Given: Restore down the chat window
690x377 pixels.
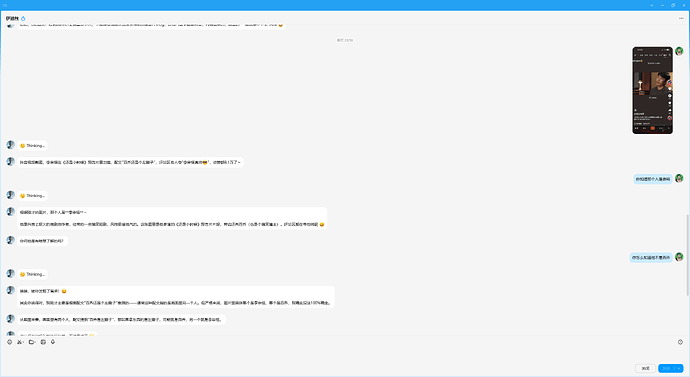Looking at the screenshot, I should 673,5.
